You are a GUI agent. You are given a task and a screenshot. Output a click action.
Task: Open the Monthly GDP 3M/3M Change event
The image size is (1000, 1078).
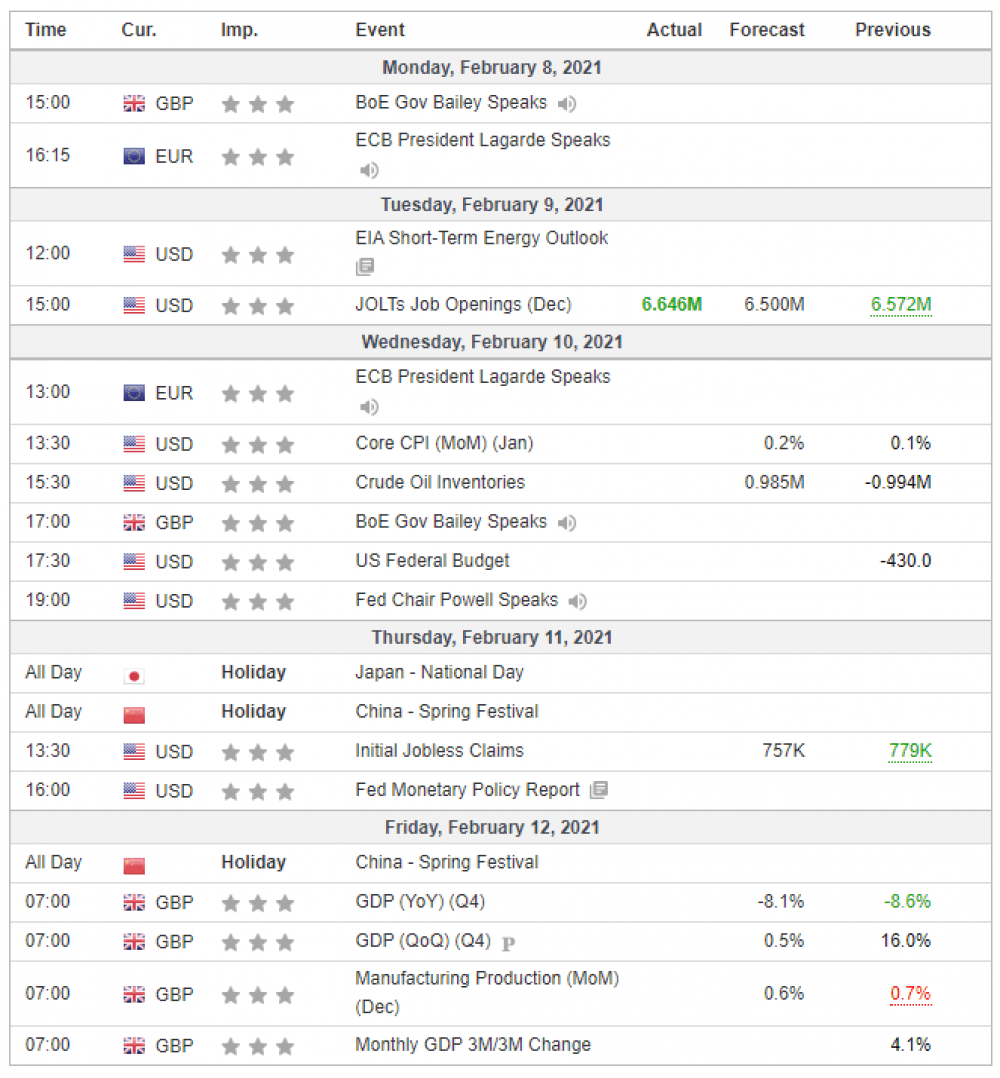tap(473, 1045)
